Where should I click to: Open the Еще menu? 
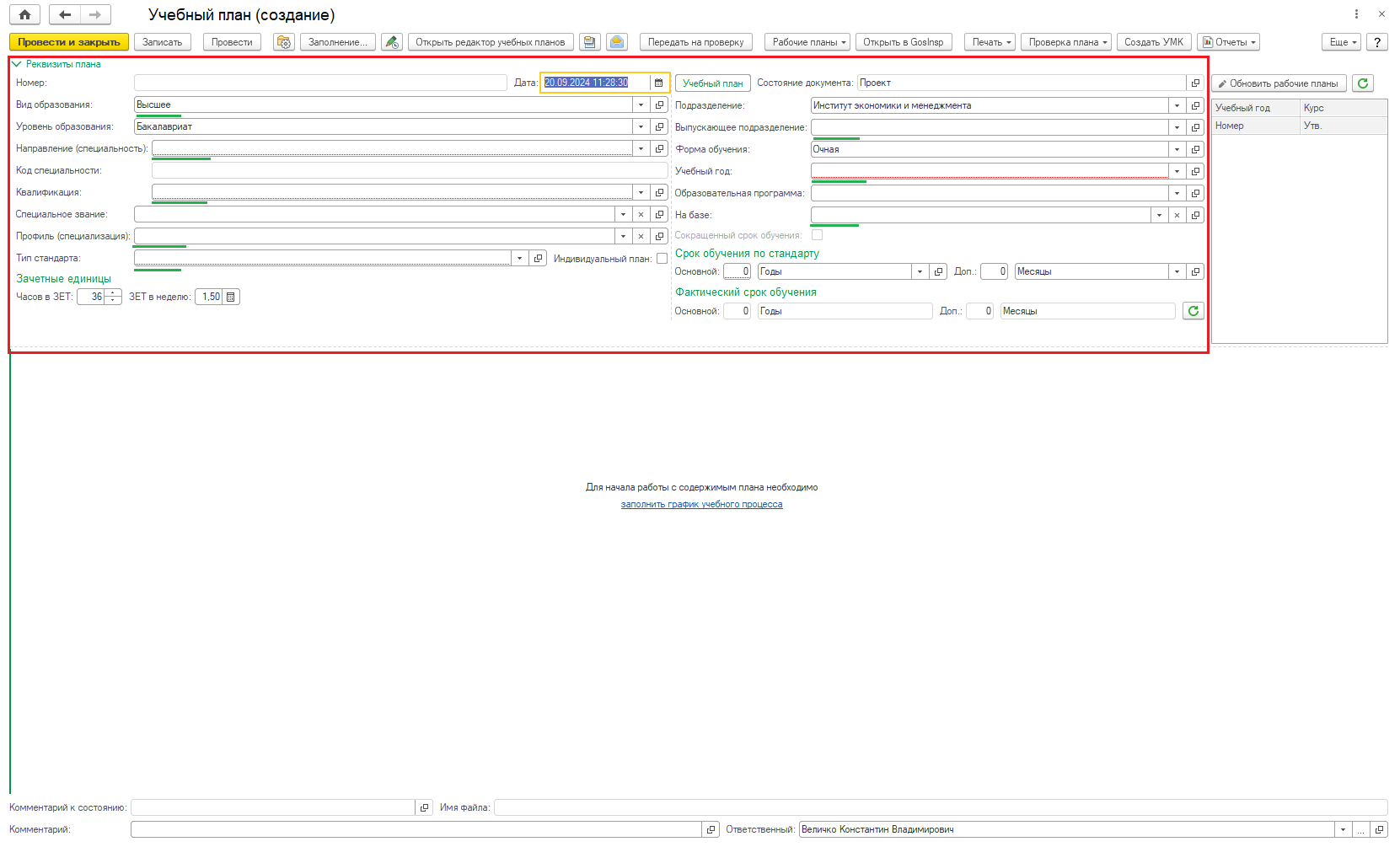click(1342, 42)
